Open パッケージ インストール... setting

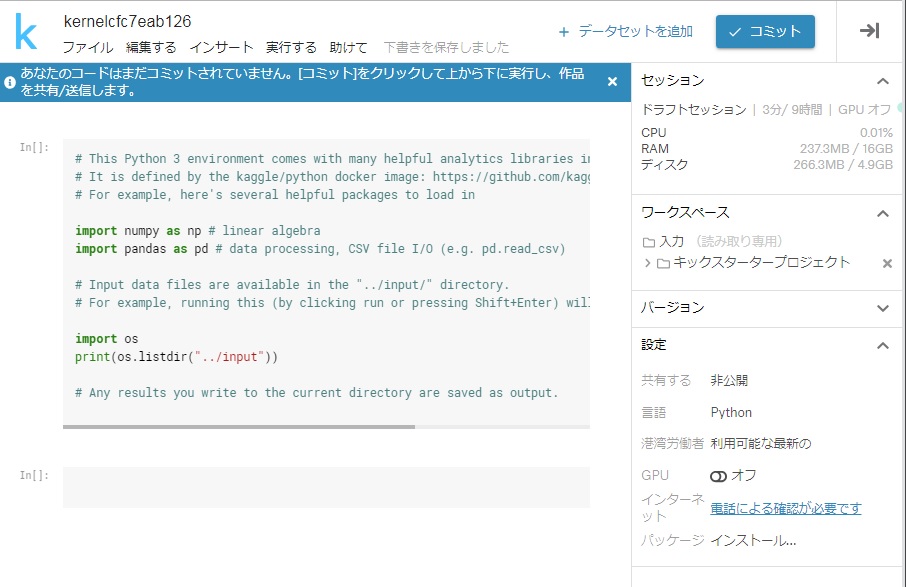[753, 541]
